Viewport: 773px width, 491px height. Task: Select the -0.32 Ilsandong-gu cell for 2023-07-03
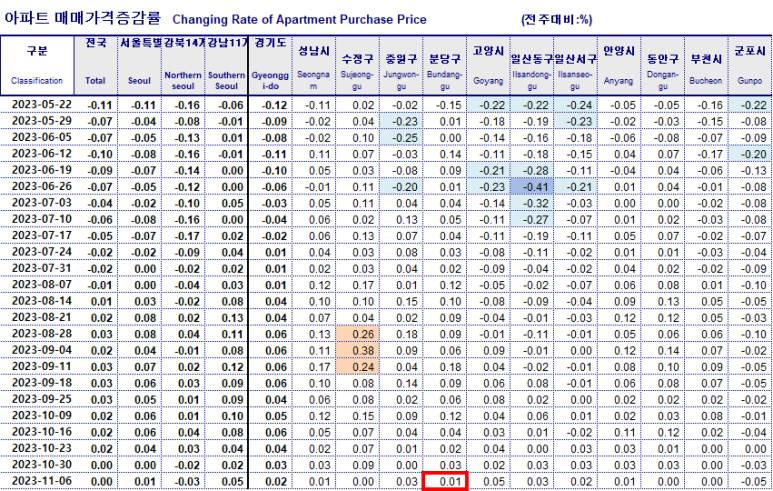pyautogui.click(x=532, y=203)
